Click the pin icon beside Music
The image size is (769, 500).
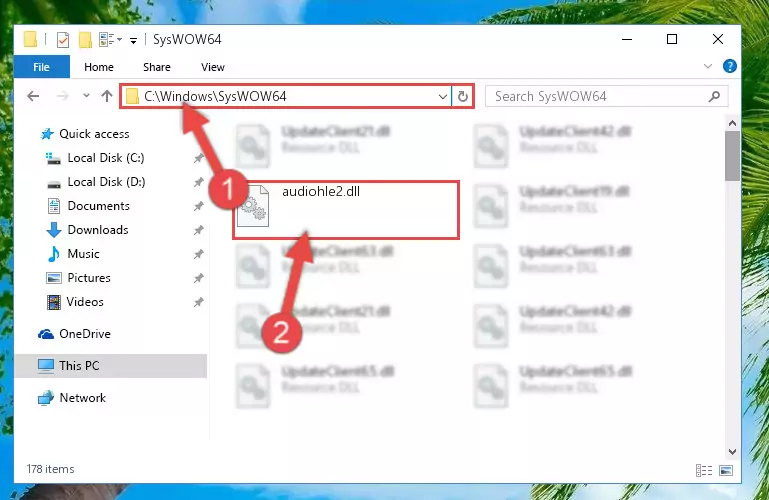[x=198, y=254]
